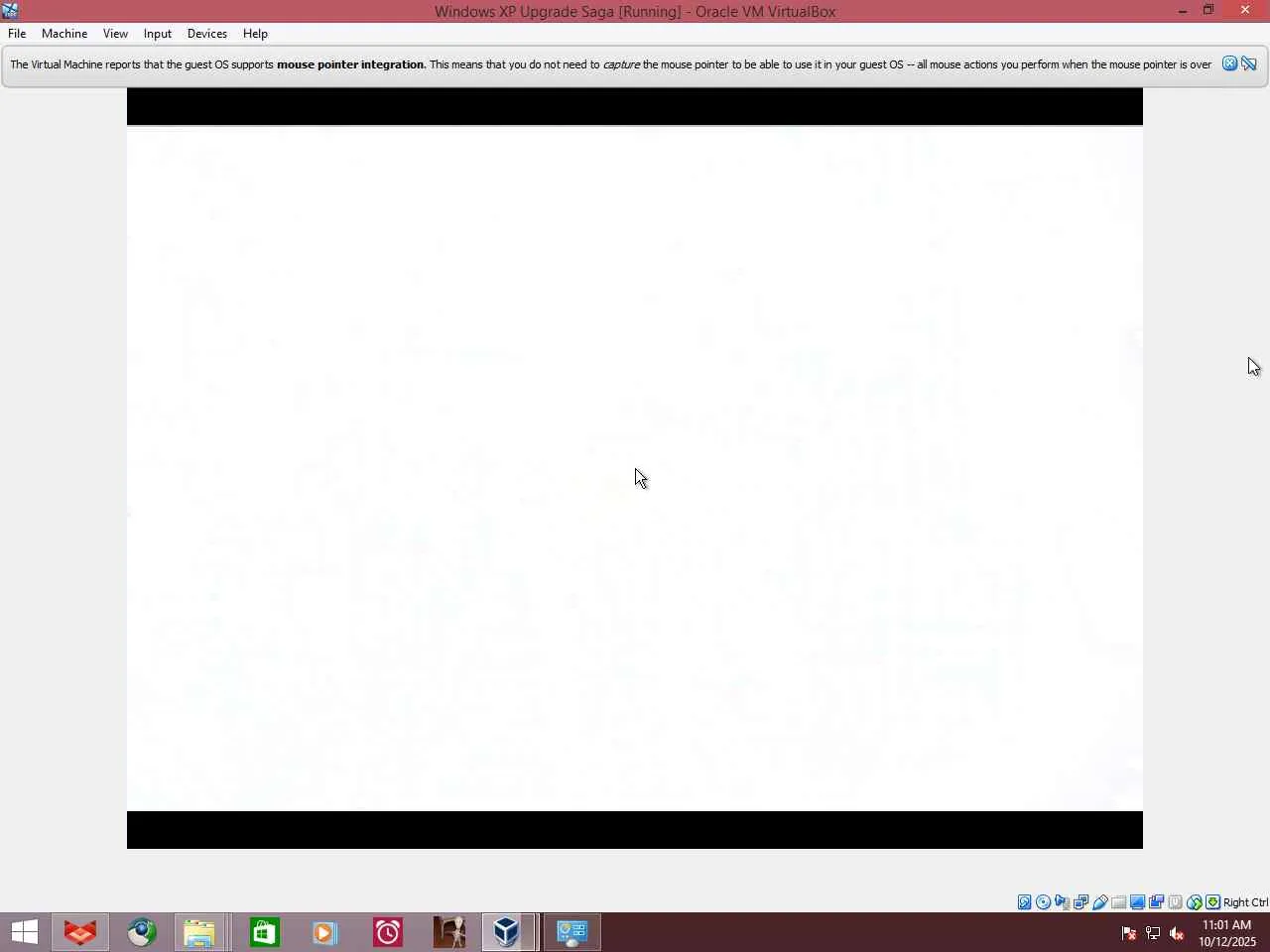Screen dimensions: 1270x952
Task: Click the VirtualBox title bar icon
Action: [x=10, y=11]
